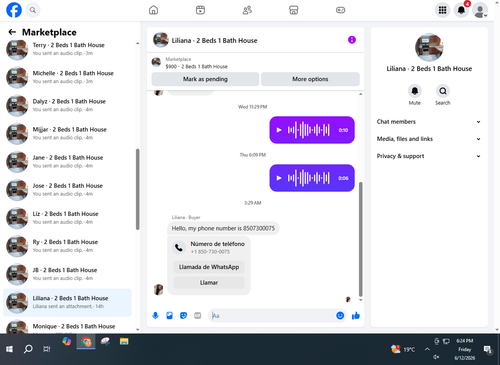Open Ry - 2 Beds 1 Bath House chat
The height and width of the screenshot is (365, 500).
[x=68, y=246]
